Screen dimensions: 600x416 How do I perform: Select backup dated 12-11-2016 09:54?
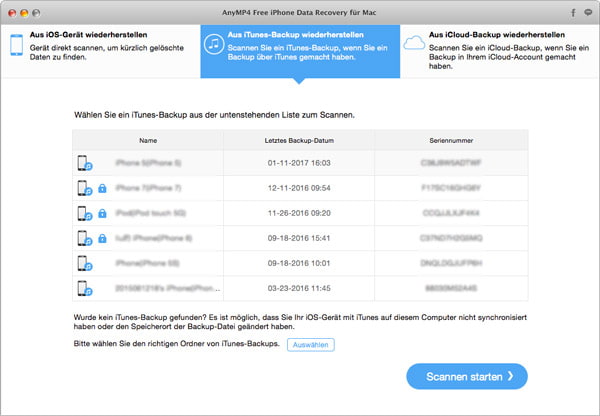click(299, 188)
